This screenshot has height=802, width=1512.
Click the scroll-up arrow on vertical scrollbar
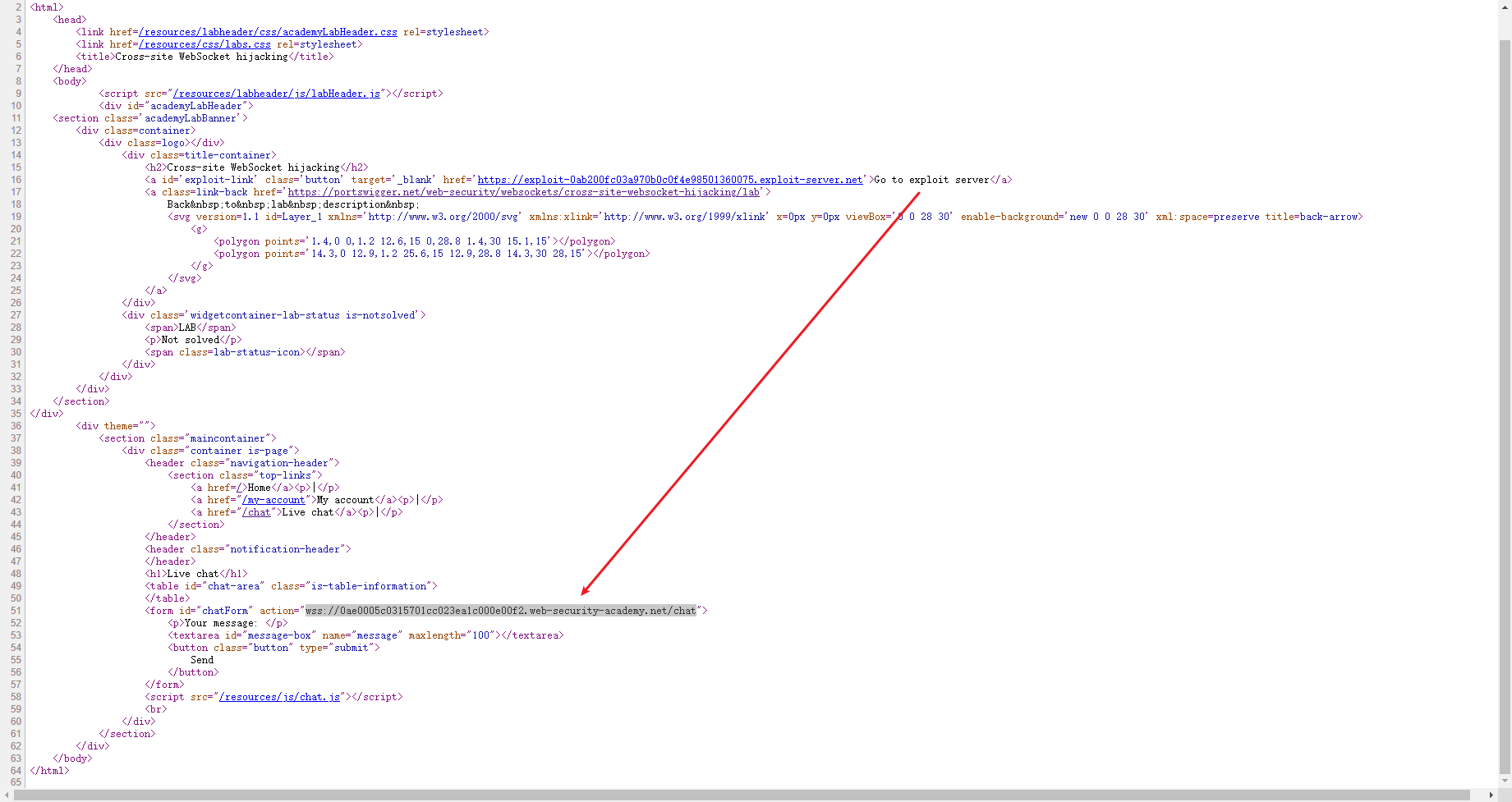pos(1505,6)
